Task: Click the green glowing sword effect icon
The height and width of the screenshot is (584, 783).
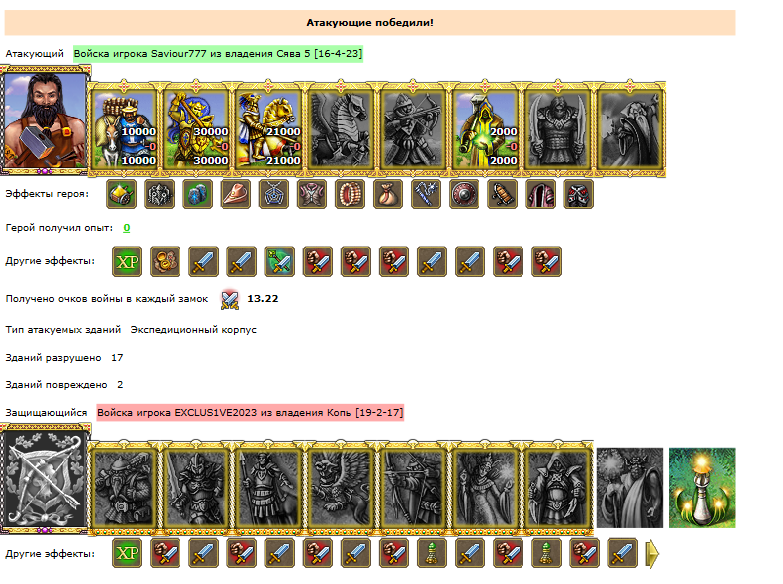Action: tap(280, 261)
